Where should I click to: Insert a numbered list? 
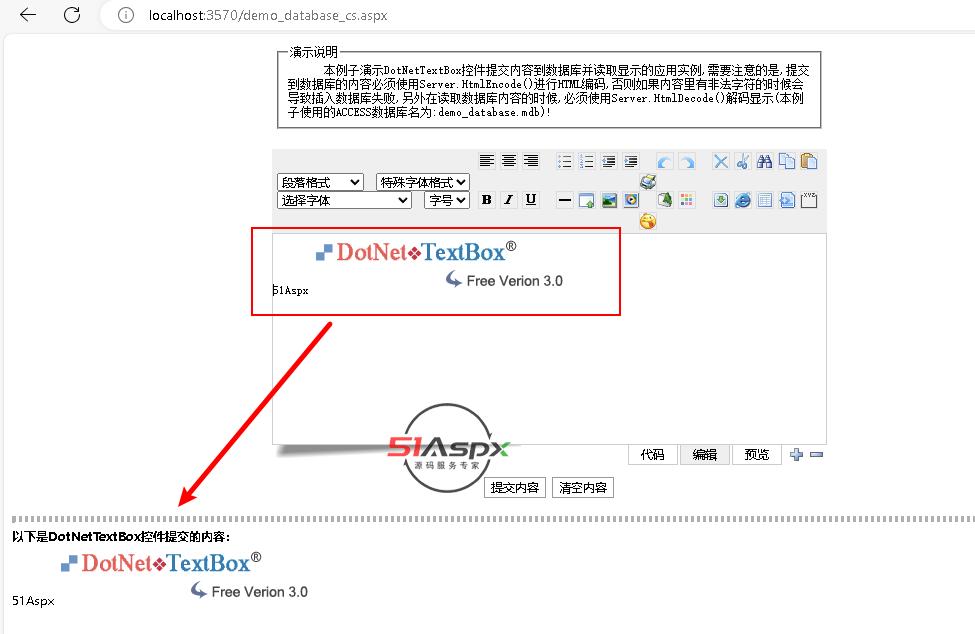pos(586,162)
